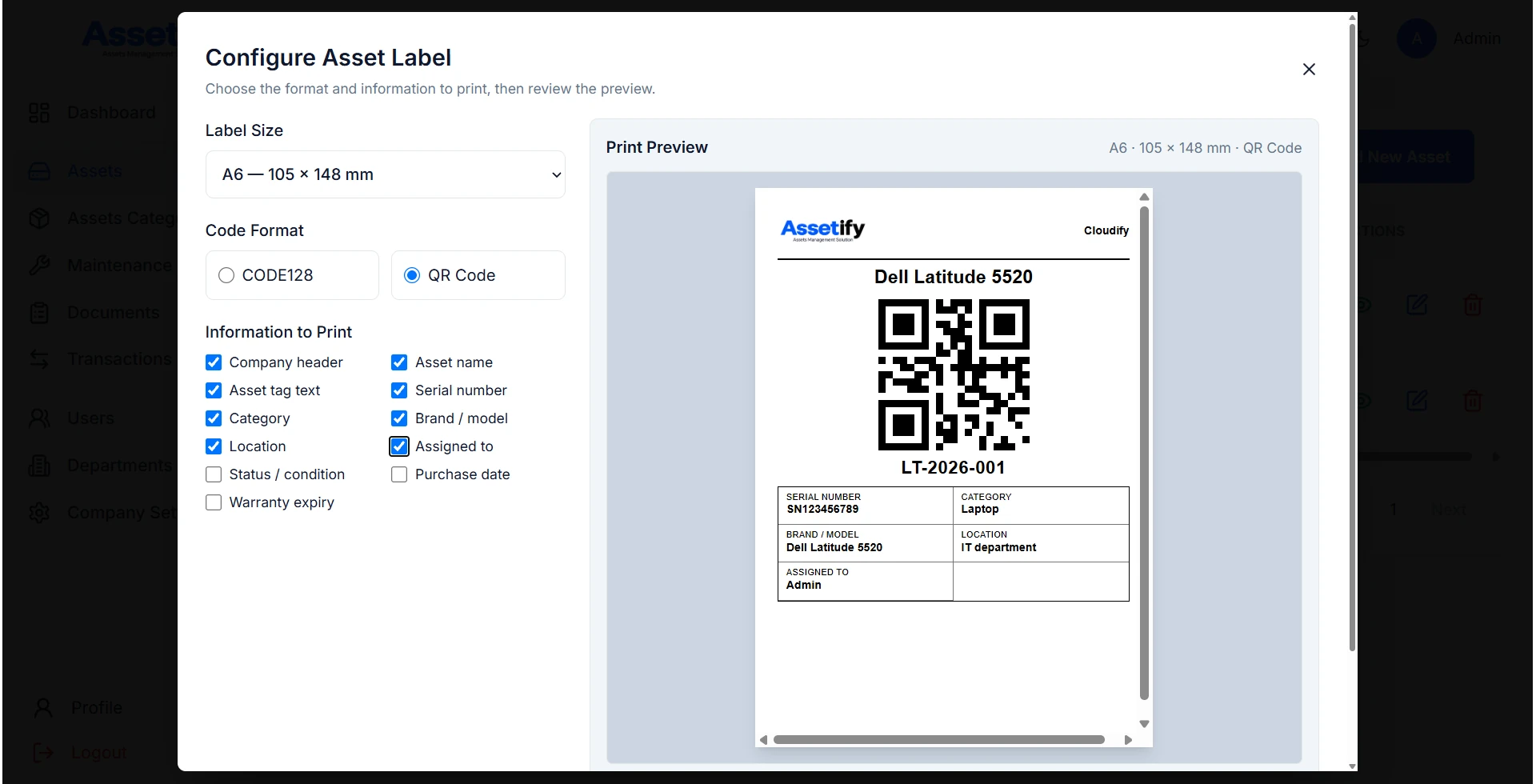Click the dialog's outer vertical scrollbar
The height and width of the screenshot is (784, 1536).
point(1352,336)
